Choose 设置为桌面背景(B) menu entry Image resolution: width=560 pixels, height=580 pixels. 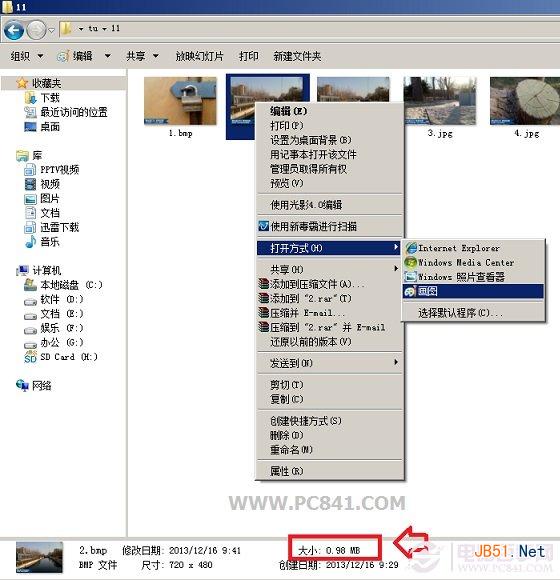tap(330, 140)
